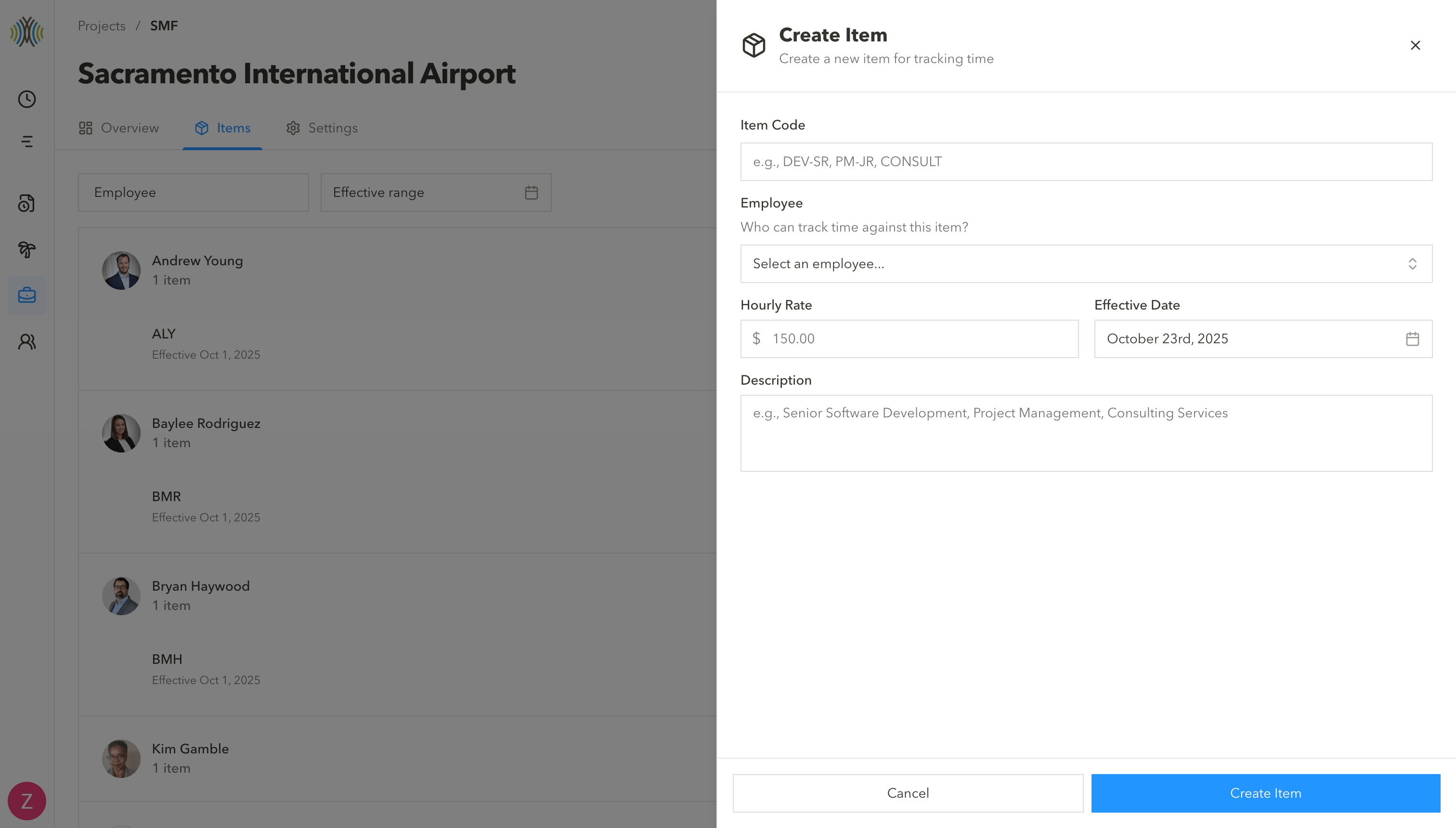Focus the Item Code input field
The width and height of the screenshot is (1456, 828).
[1086, 162]
